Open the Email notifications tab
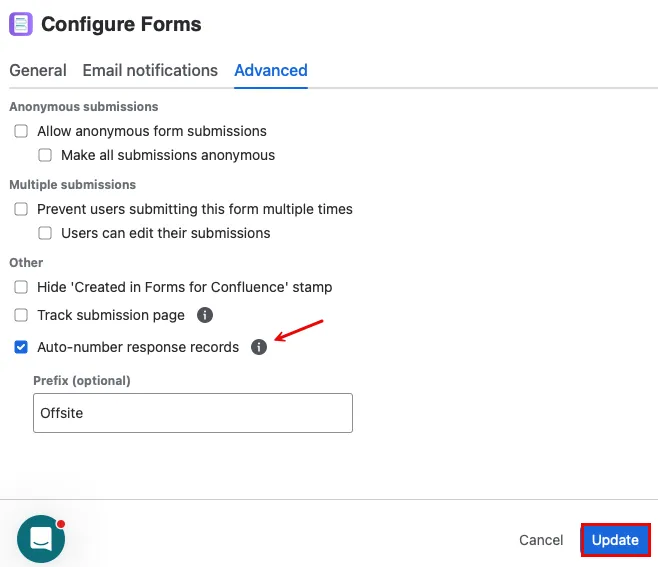The width and height of the screenshot is (658, 567). (x=150, y=71)
